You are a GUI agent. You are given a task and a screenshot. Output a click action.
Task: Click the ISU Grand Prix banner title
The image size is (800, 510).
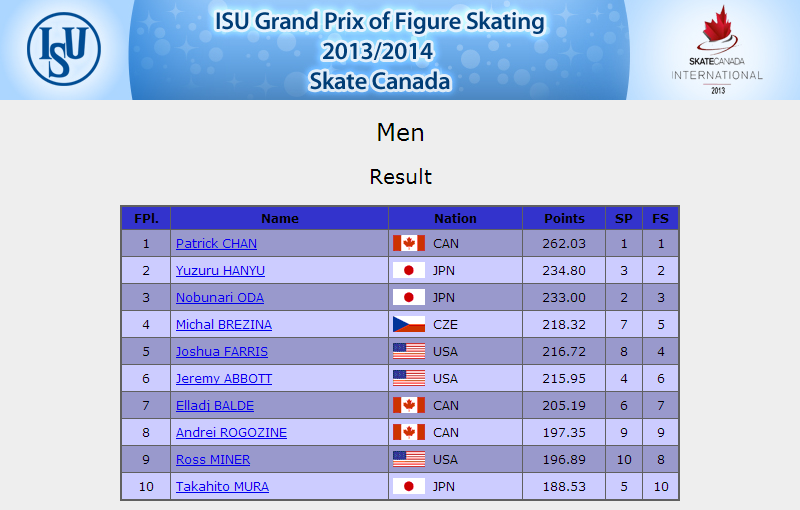[379, 51]
